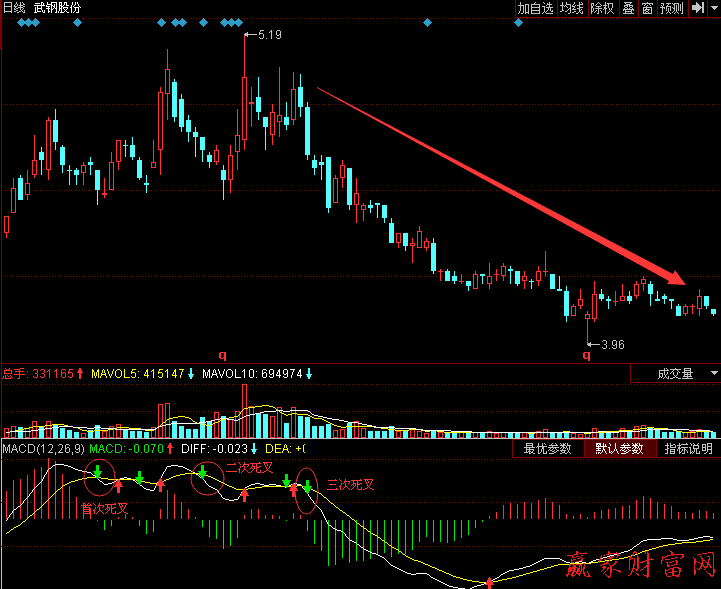Click the red q marker below the 3.96 low
Screen dimensions: 721x589
click(587, 355)
